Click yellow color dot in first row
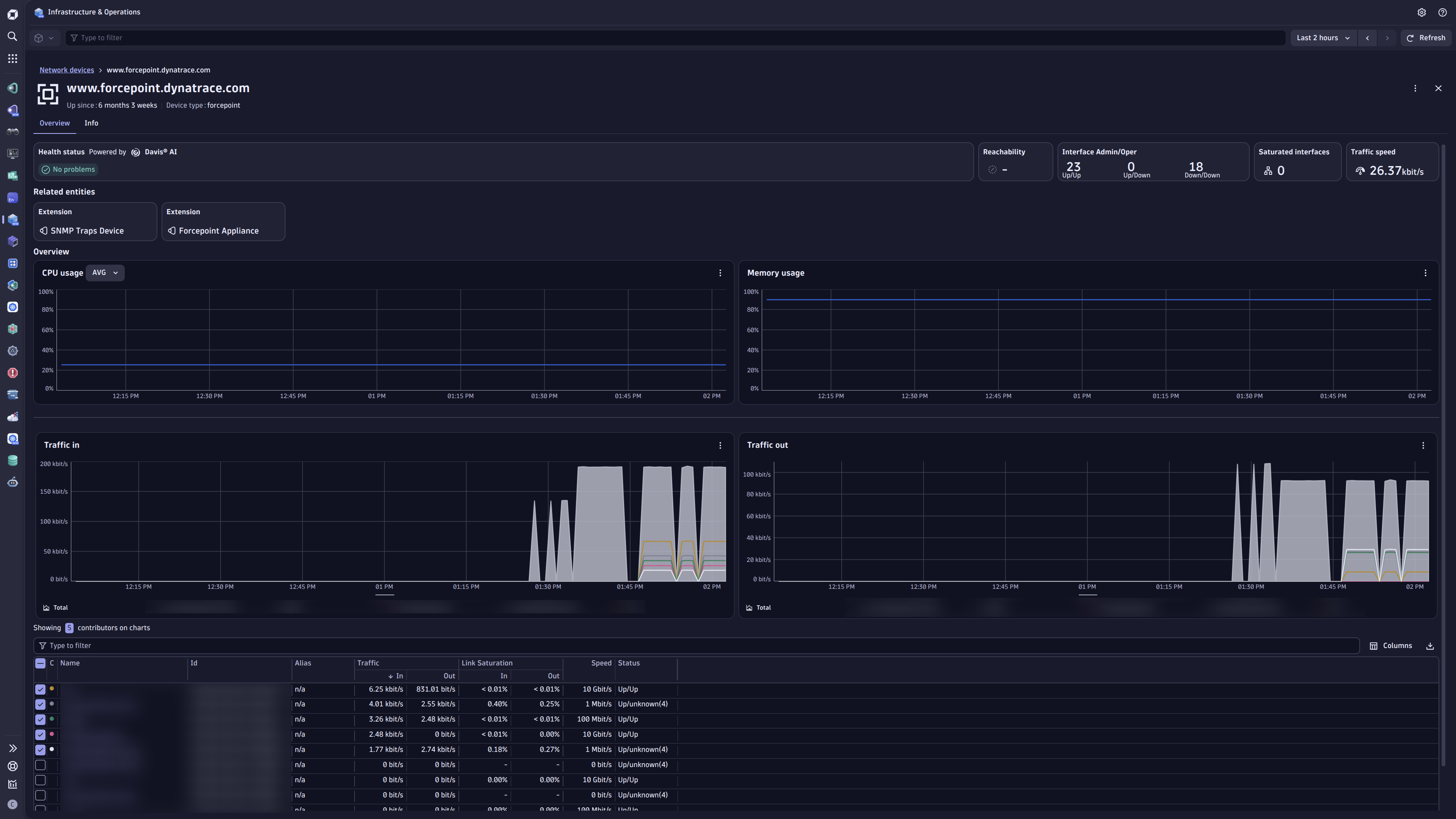 click(x=52, y=689)
